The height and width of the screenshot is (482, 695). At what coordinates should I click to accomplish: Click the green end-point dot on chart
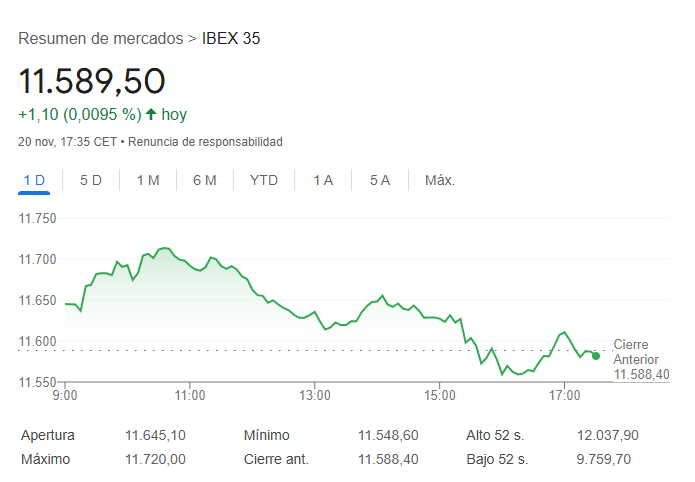point(596,355)
